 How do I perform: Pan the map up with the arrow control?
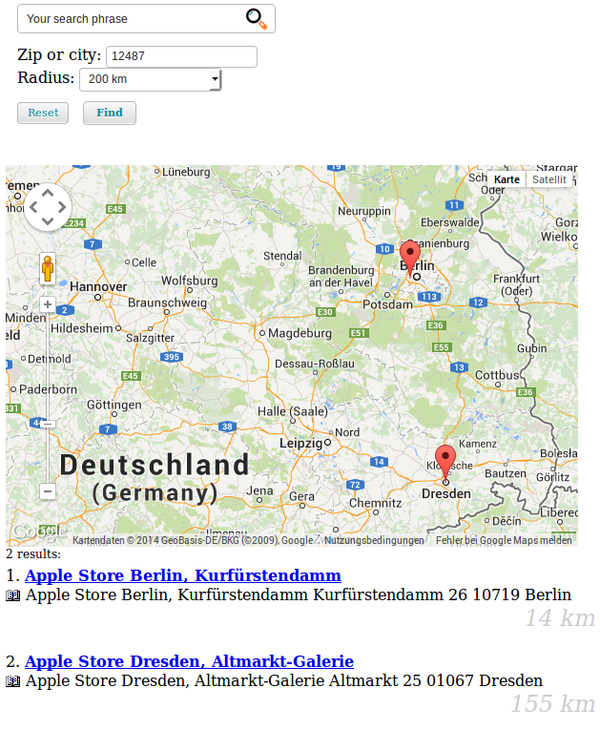pyautogui.click(x=47, y=192)
